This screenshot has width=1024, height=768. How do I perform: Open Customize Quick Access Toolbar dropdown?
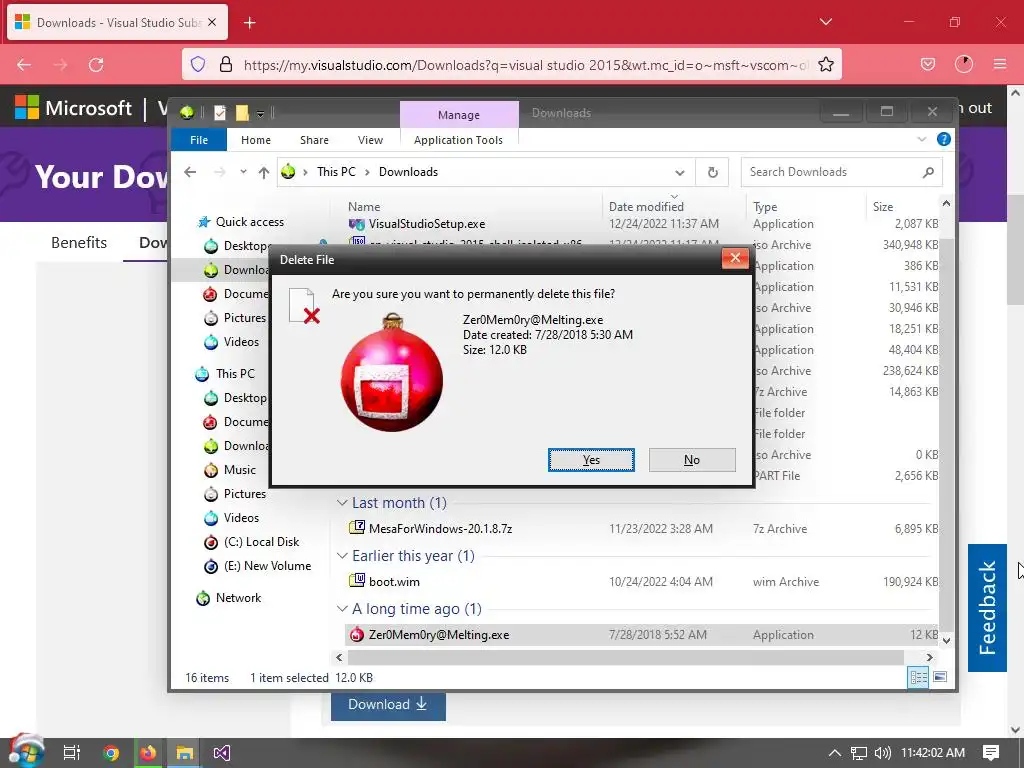(x=260, y=114)
